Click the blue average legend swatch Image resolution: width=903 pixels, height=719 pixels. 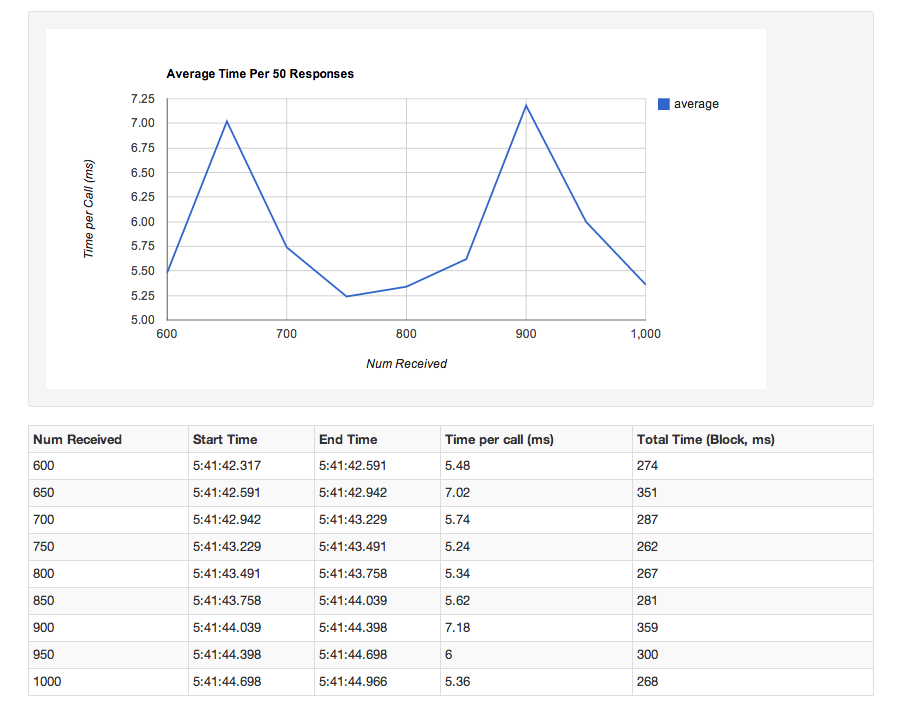(x=663, y=104)
